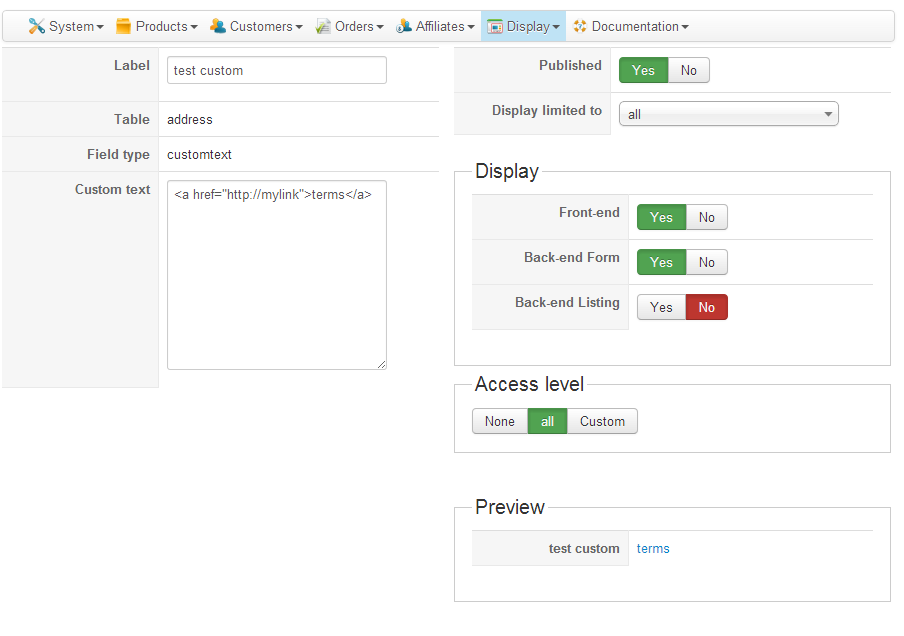This screenshot has height=636, width=904.
Task: Expand the System dropdown caret
Action: (100, 27)
